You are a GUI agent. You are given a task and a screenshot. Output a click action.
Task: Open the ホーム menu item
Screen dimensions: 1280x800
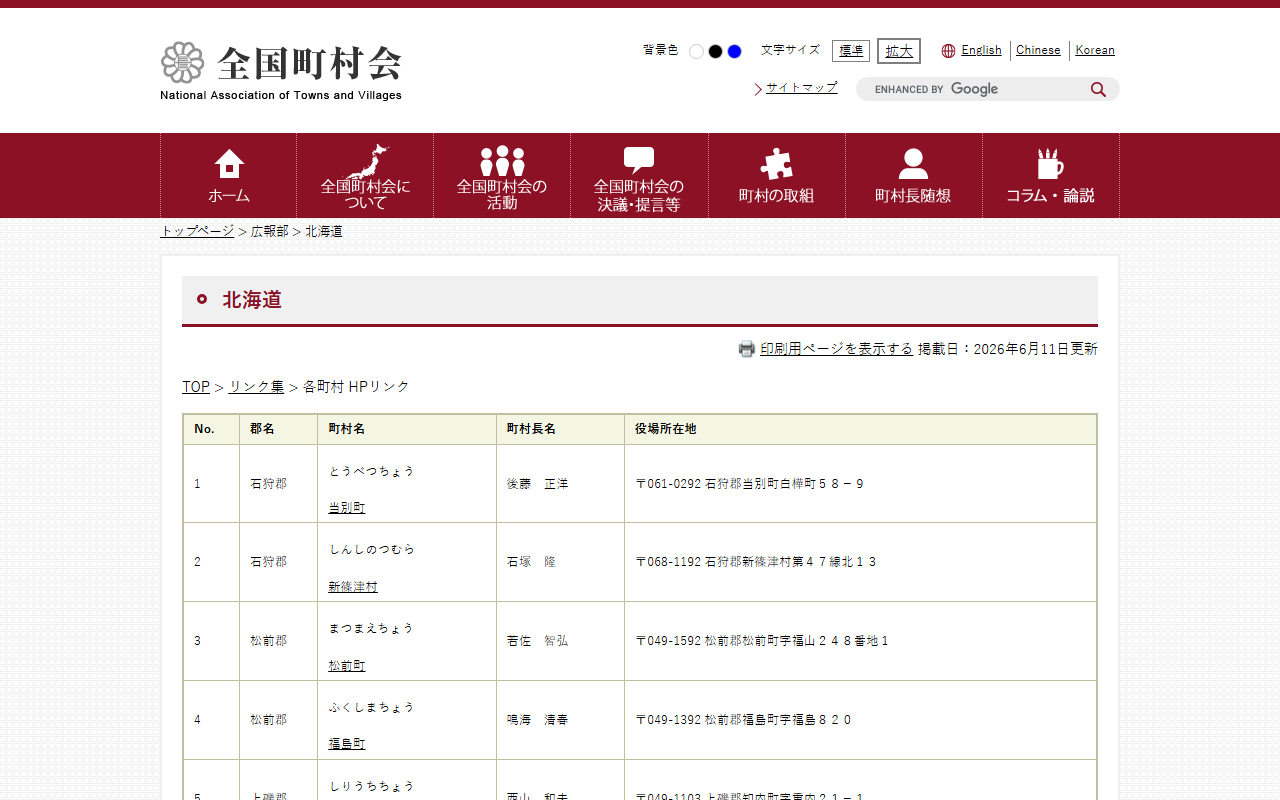click(x=229, y=176)
